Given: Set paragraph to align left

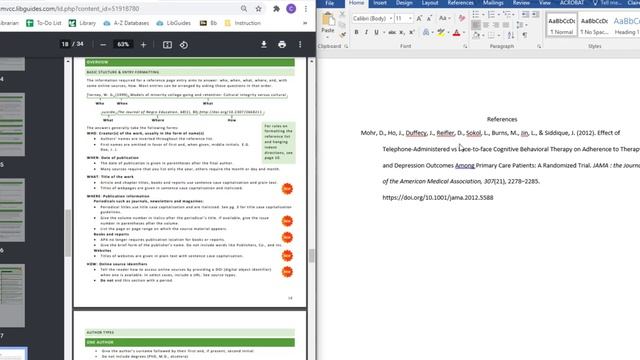Looking at the screenshot, I should [476, 25].
